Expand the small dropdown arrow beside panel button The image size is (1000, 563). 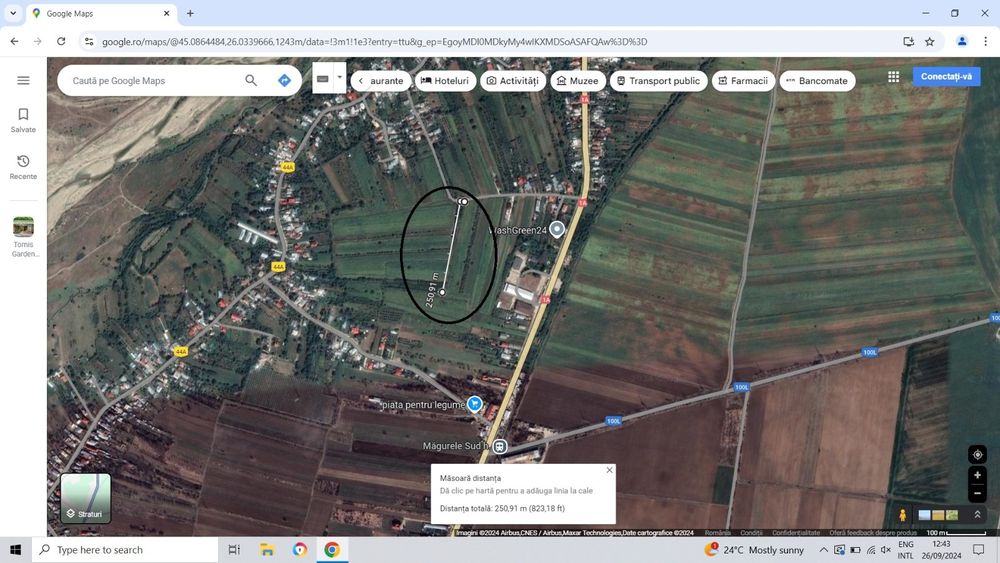tap(339, 78)
